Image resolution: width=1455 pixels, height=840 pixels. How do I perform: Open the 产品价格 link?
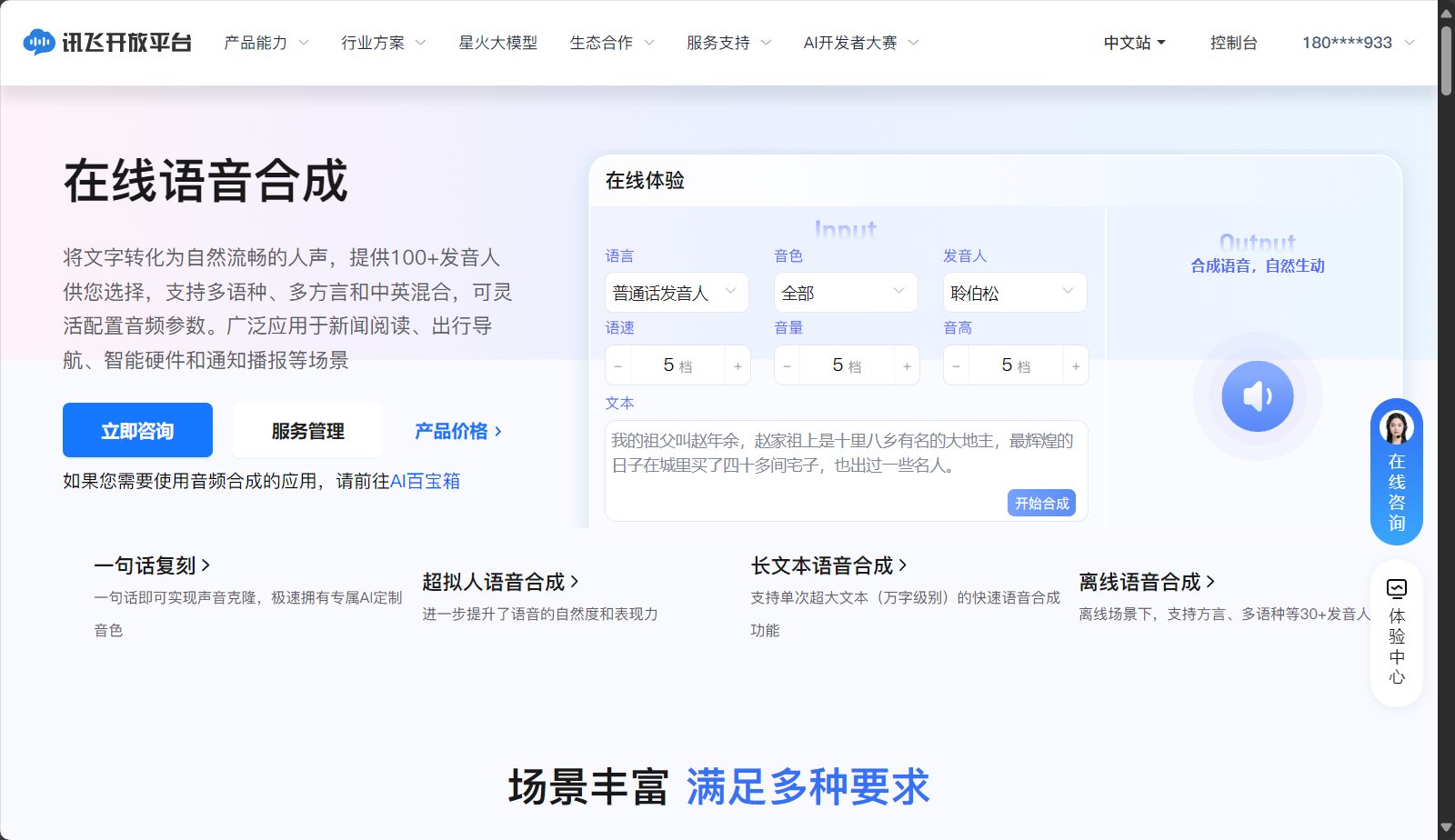[x=458, y=431]
